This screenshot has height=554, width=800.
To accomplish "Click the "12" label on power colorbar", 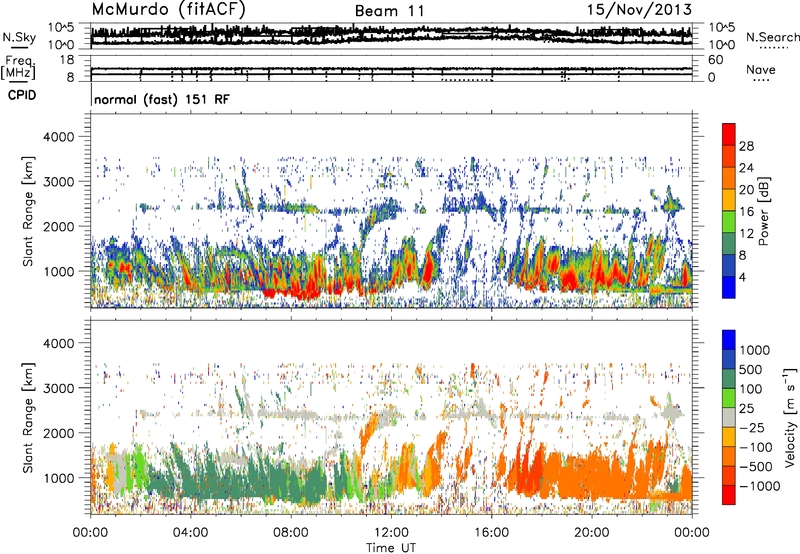I will 746,234.
